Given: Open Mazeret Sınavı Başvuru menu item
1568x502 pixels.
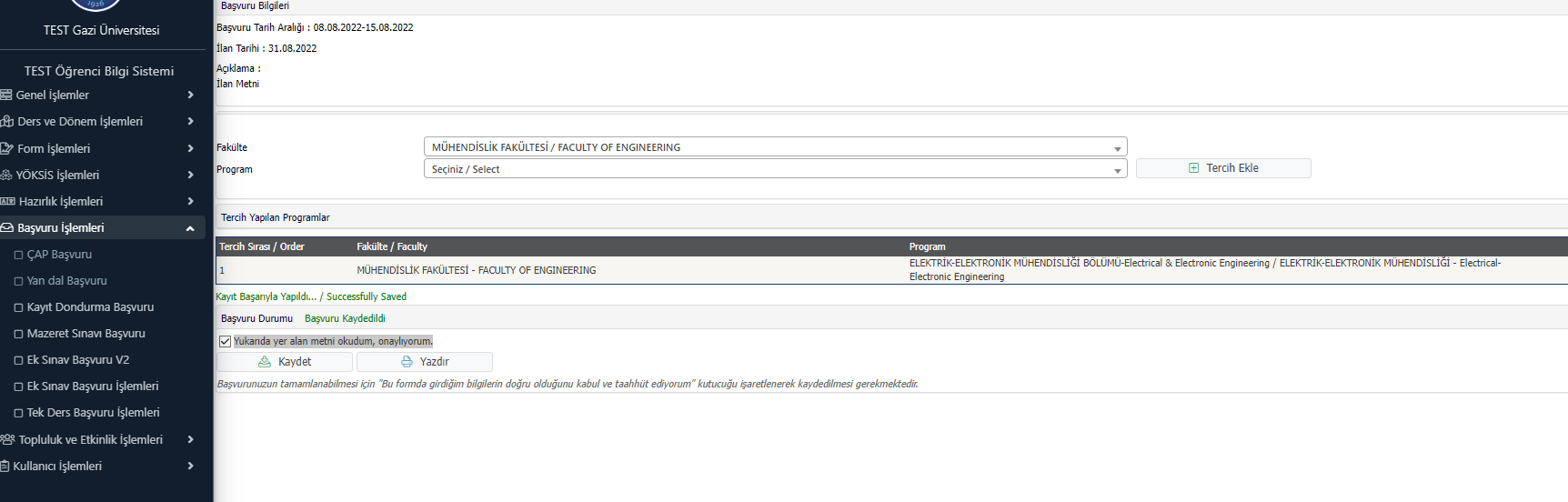Looking at the screenshot, I should 85,334.
